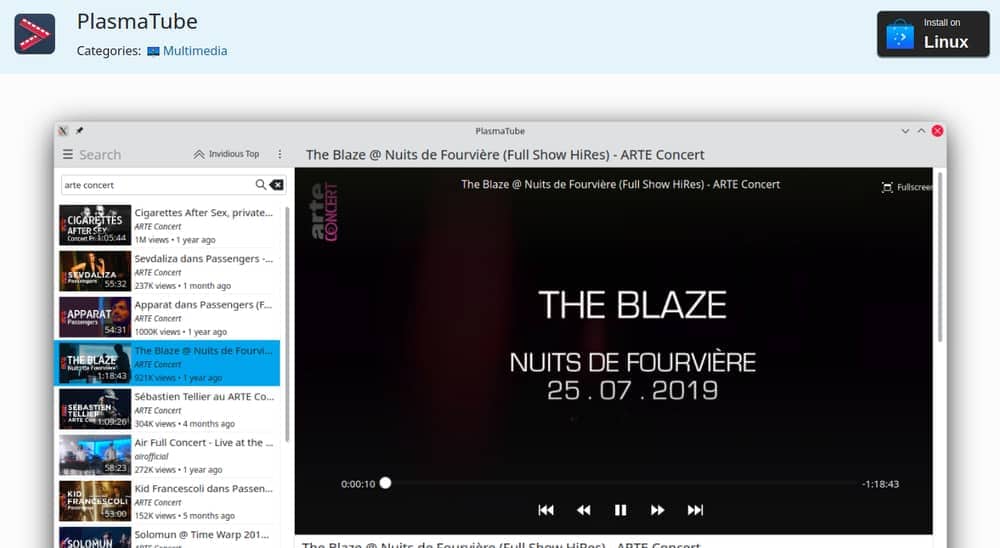Select 'Solomun @ Time Warp 201...' title
1000x548 pixels.
click(202, 534)
